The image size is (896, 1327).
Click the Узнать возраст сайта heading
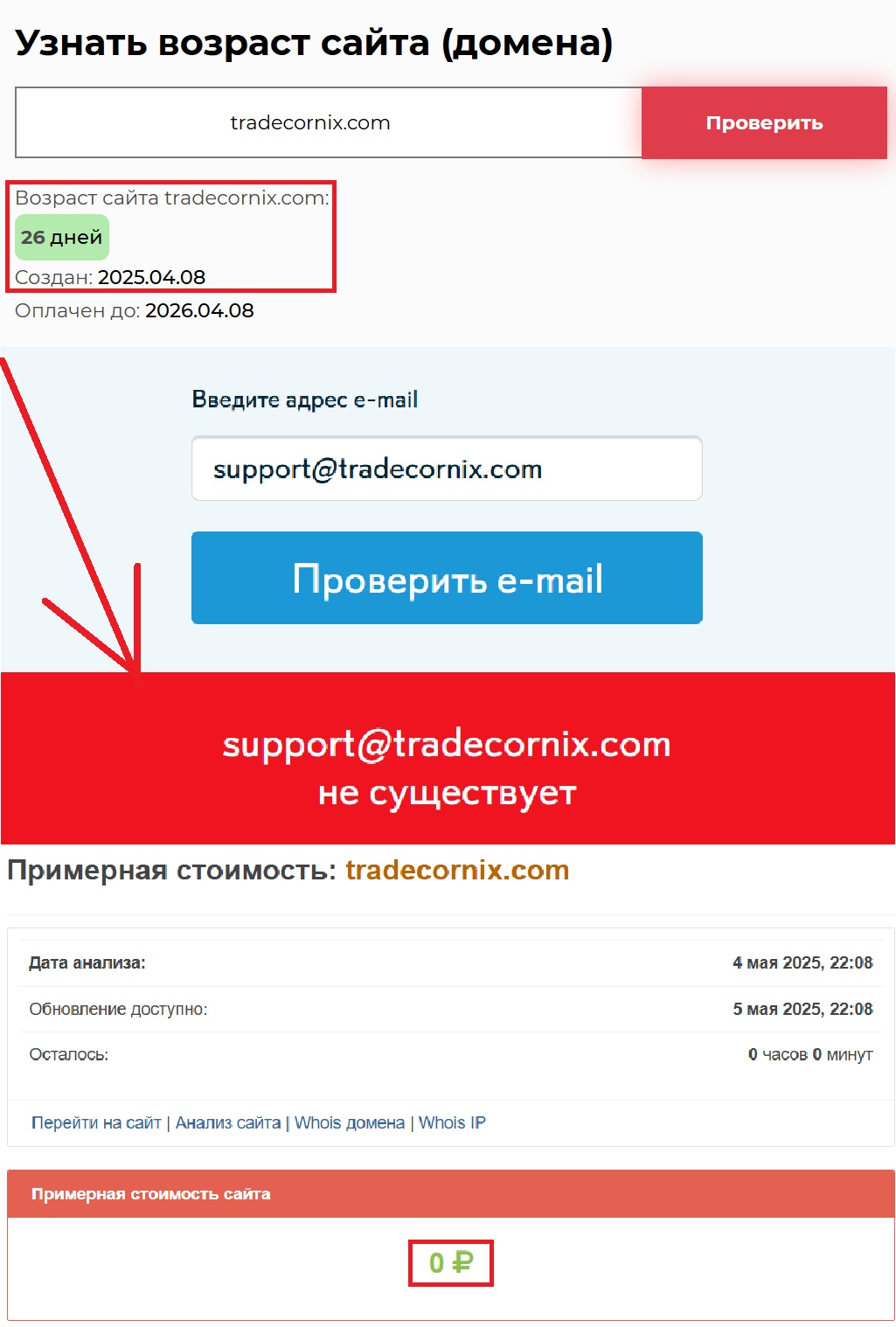(314, 43)
